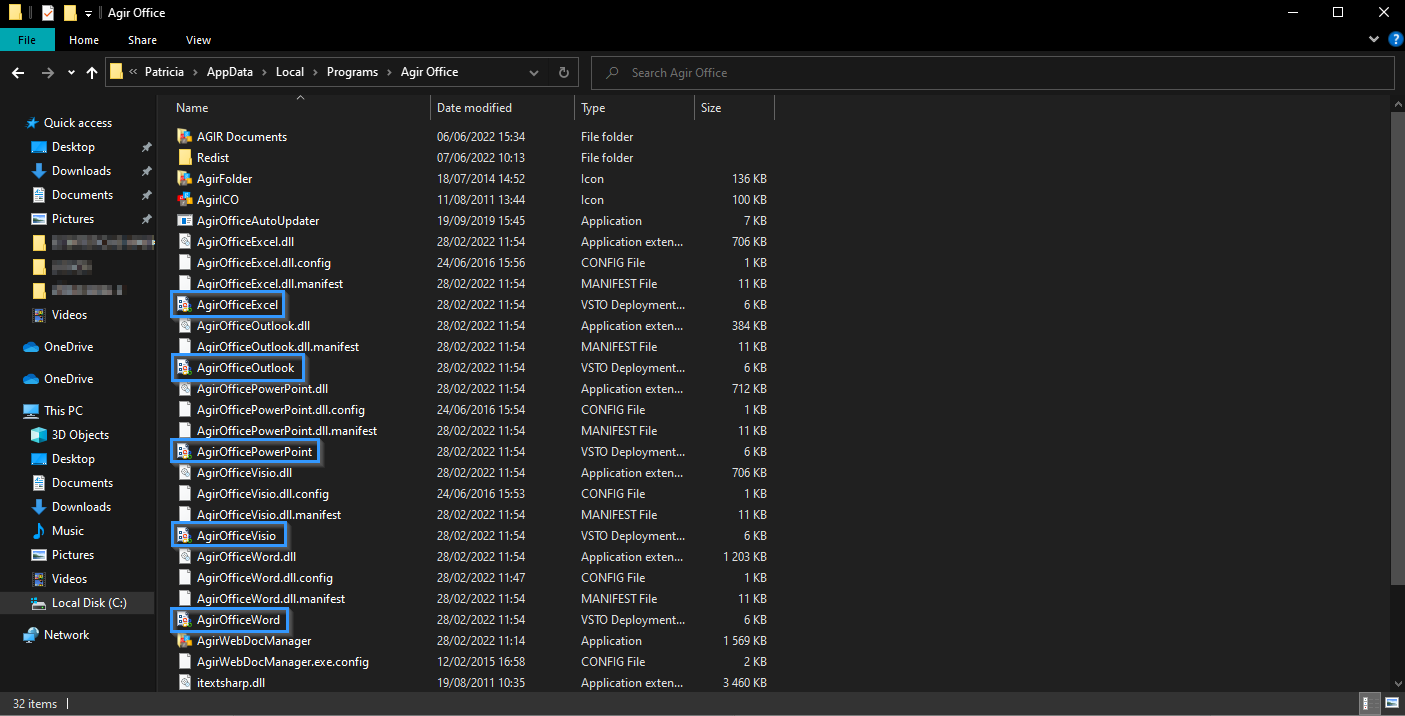
Task: Click the AgirOfficeVisio VSTO deployment icon
Action: [x=184, y=536]
